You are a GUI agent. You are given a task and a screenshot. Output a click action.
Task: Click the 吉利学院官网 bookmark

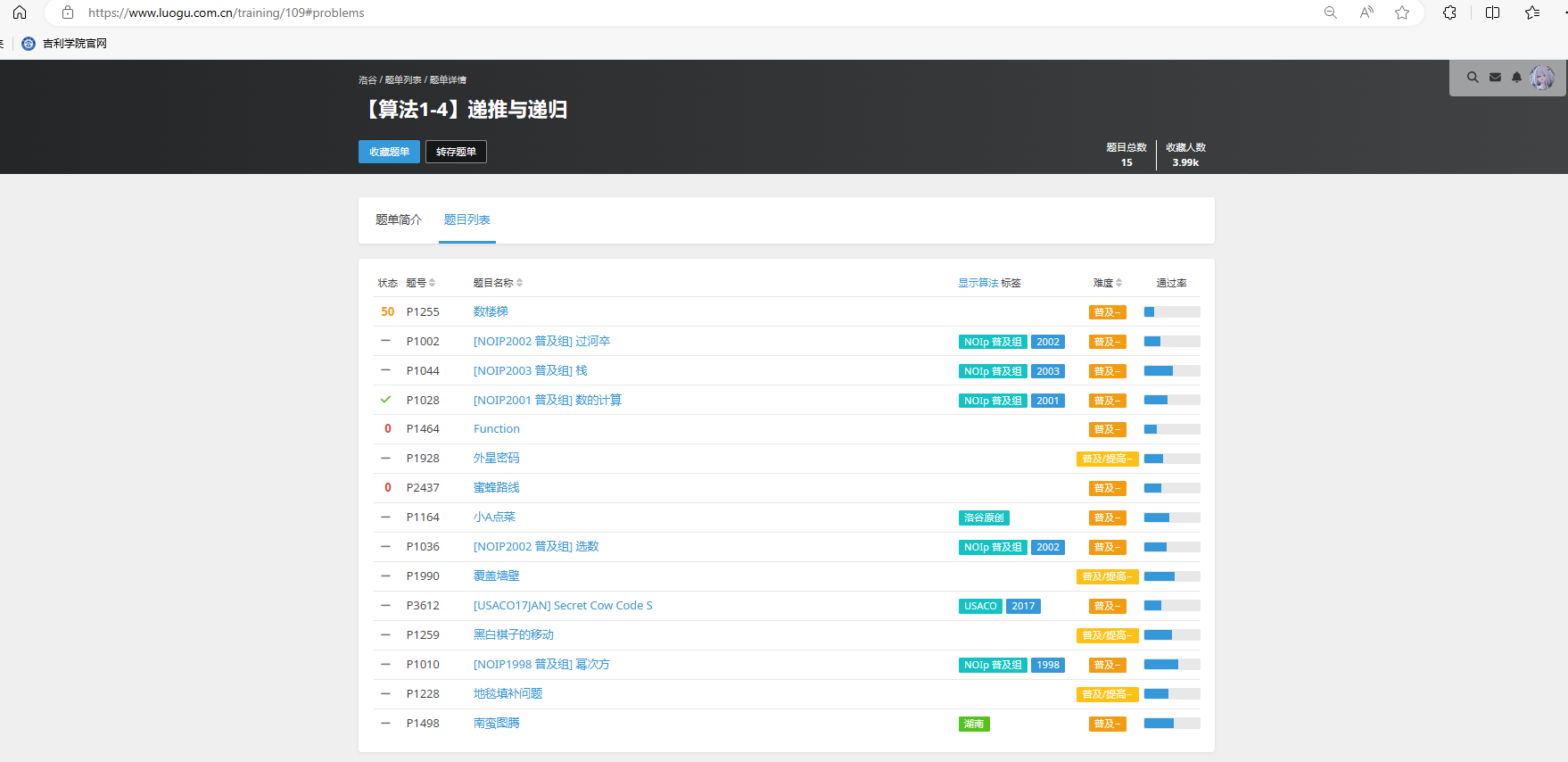point(74,44)
